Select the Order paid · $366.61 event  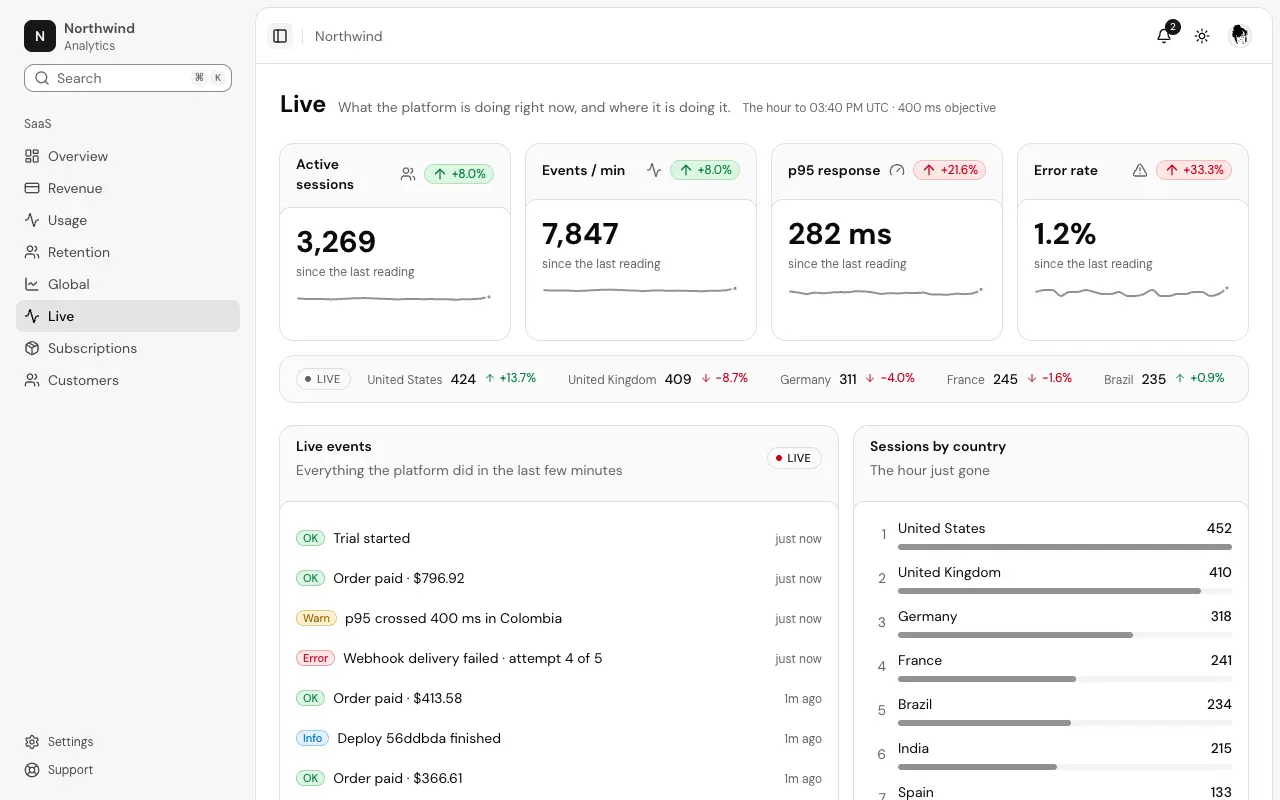559,778
